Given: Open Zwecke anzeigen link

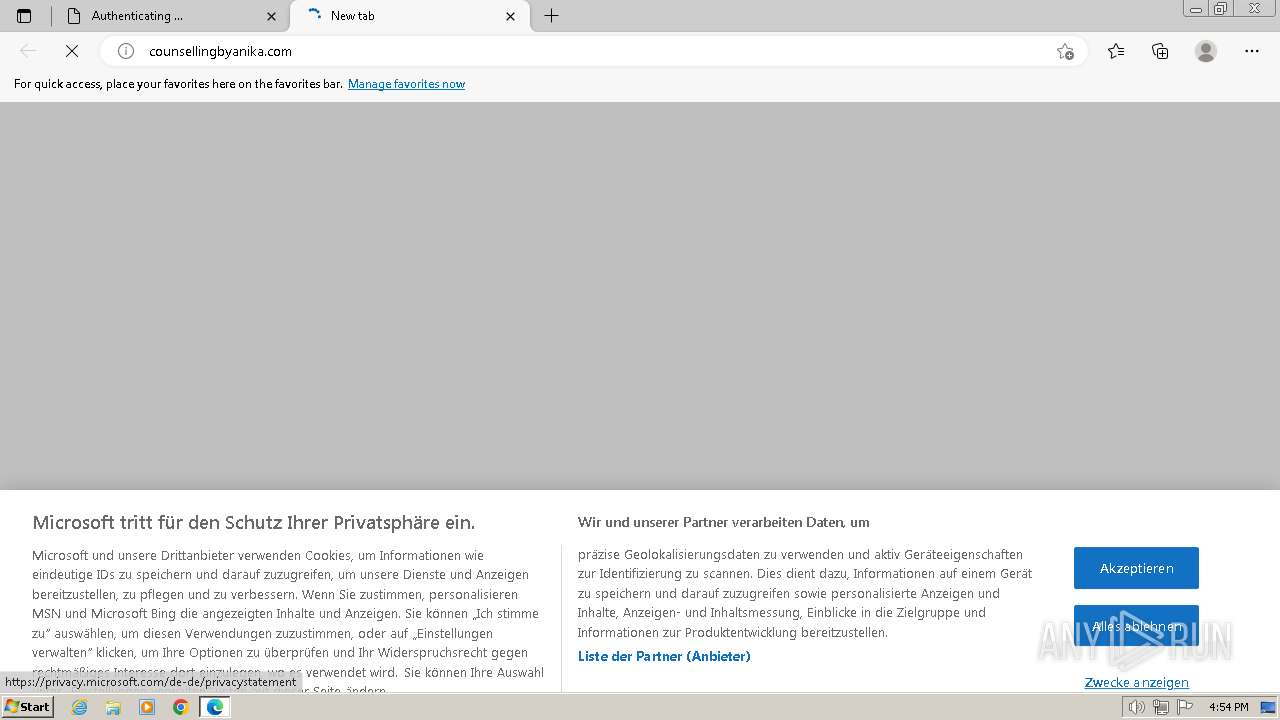Looking at the screenshot, I should tap(1136, 682).
